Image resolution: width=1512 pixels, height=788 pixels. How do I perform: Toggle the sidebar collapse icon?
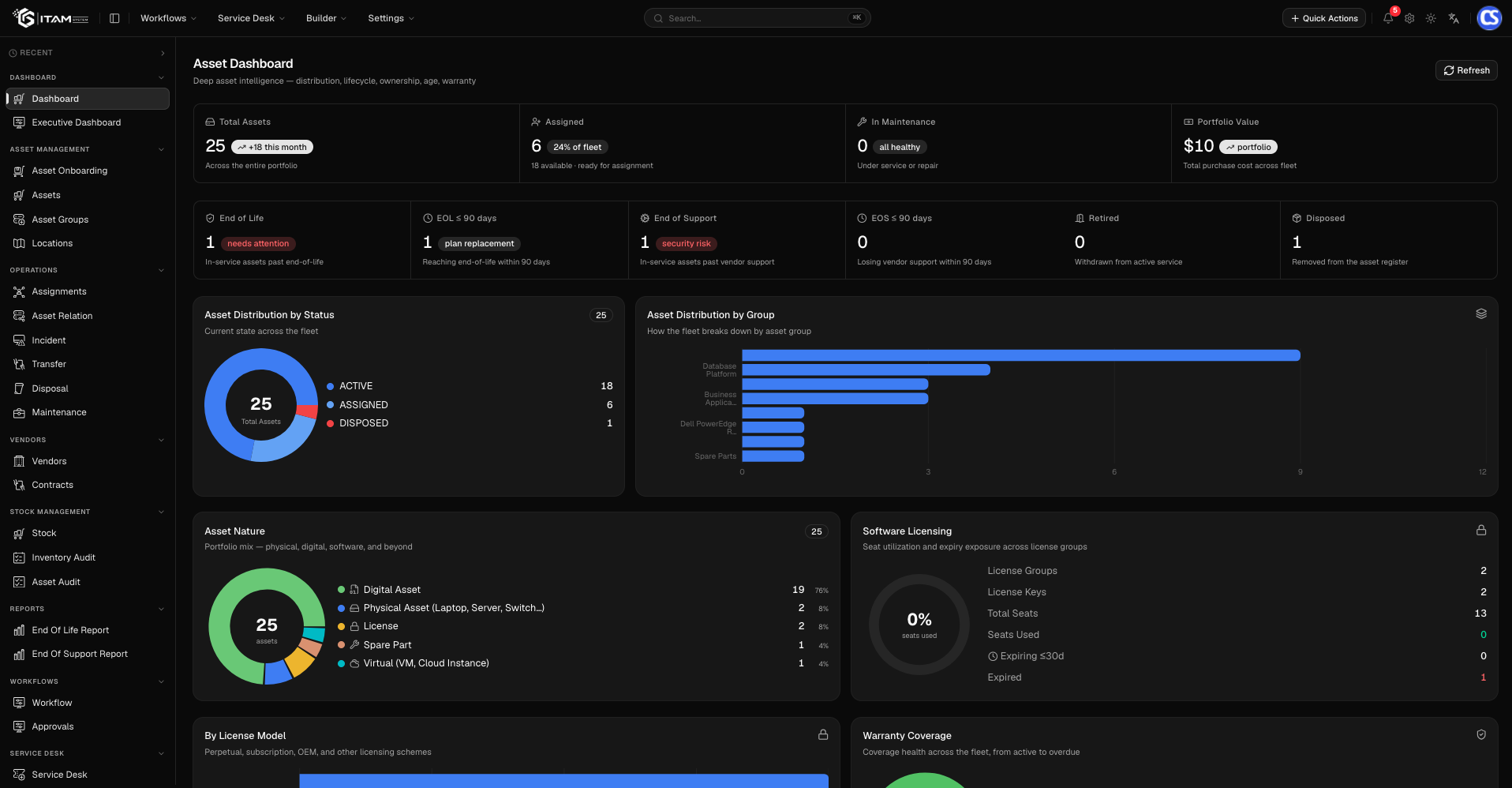tap(114, 18)
